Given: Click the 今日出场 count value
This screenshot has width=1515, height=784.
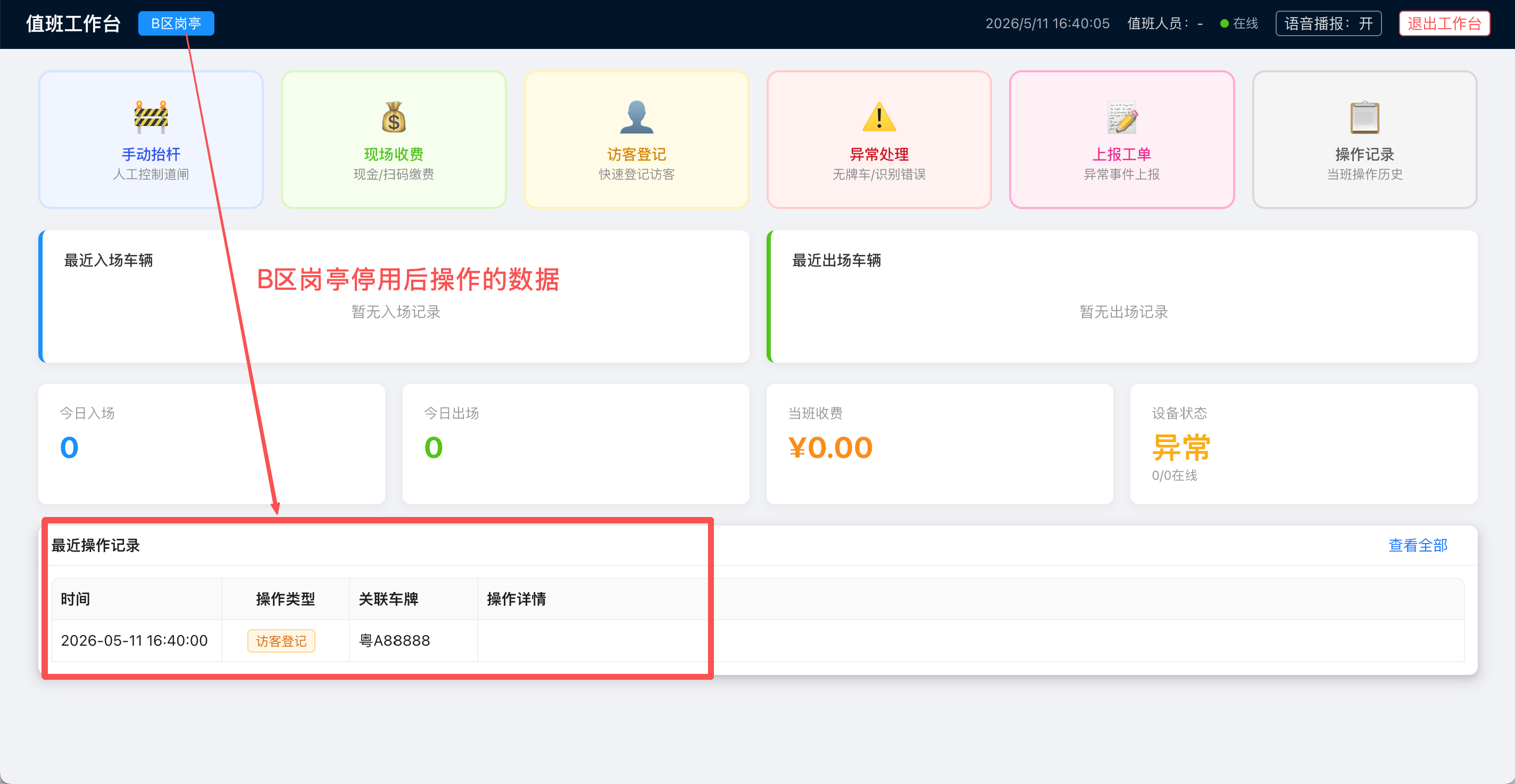Looking at the screenshot, I should [x=434, y=447].
